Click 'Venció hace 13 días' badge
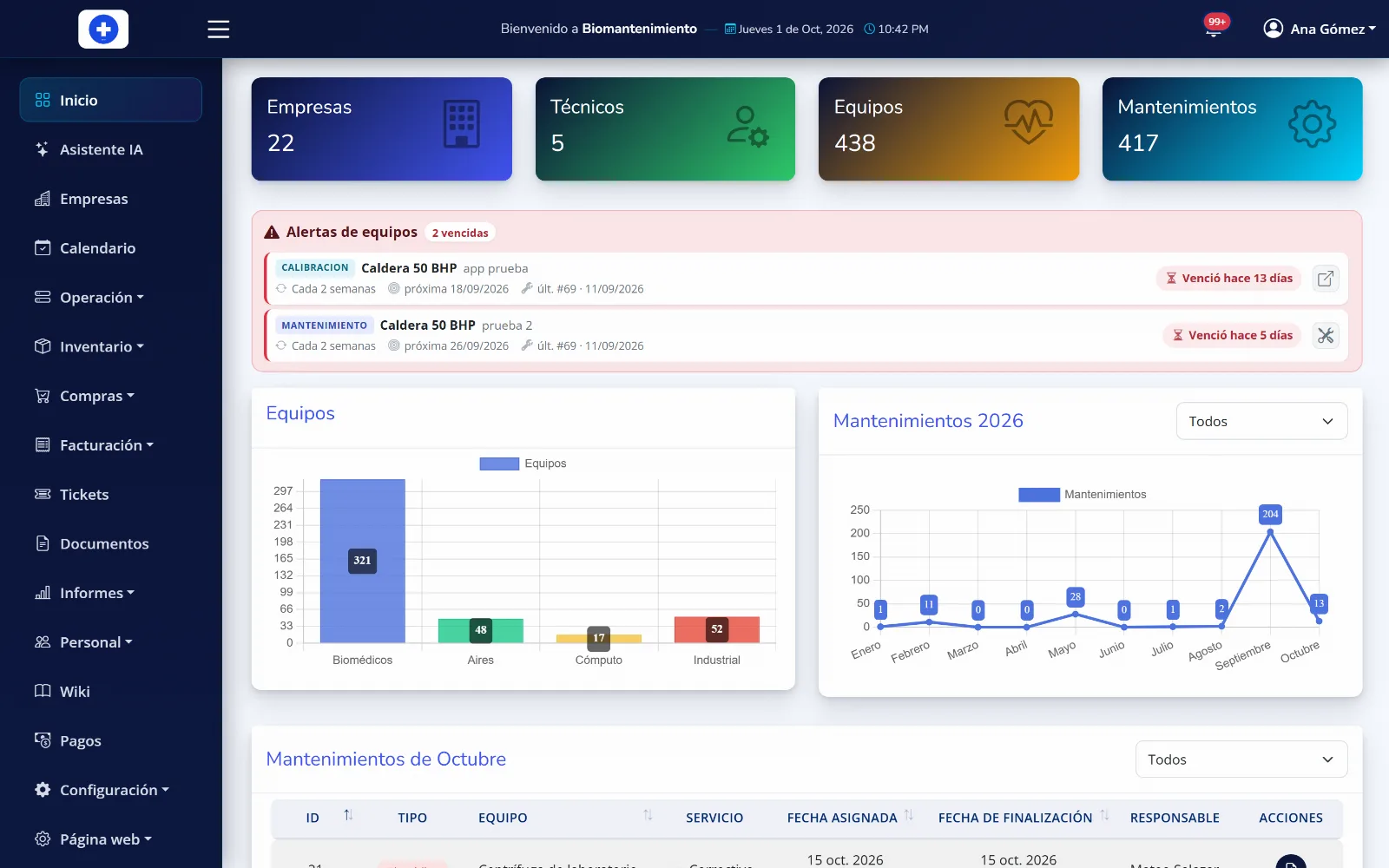 1228,279
